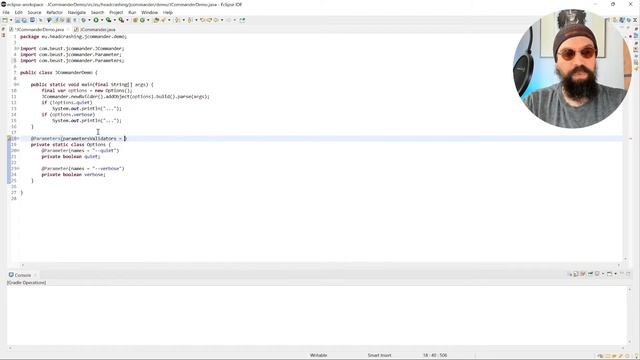Screen dimensions: 640x360
Task: Open the Help menu
Action: coord(167,12)
